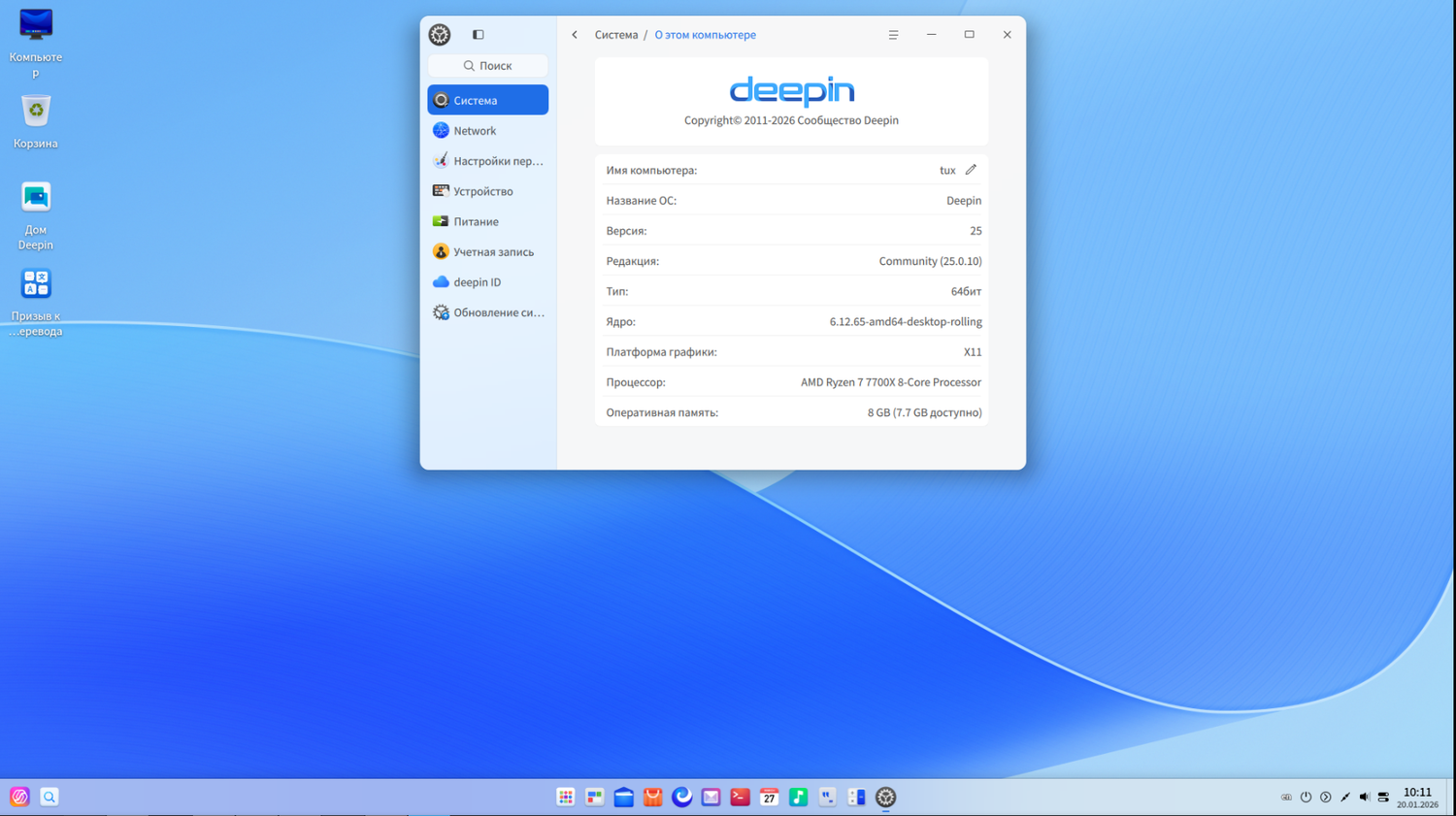Image resolution: width=1456 pixels, height=816 pixels.
Task: Open the Music app from the dock
Action: (x=798, y=797)
